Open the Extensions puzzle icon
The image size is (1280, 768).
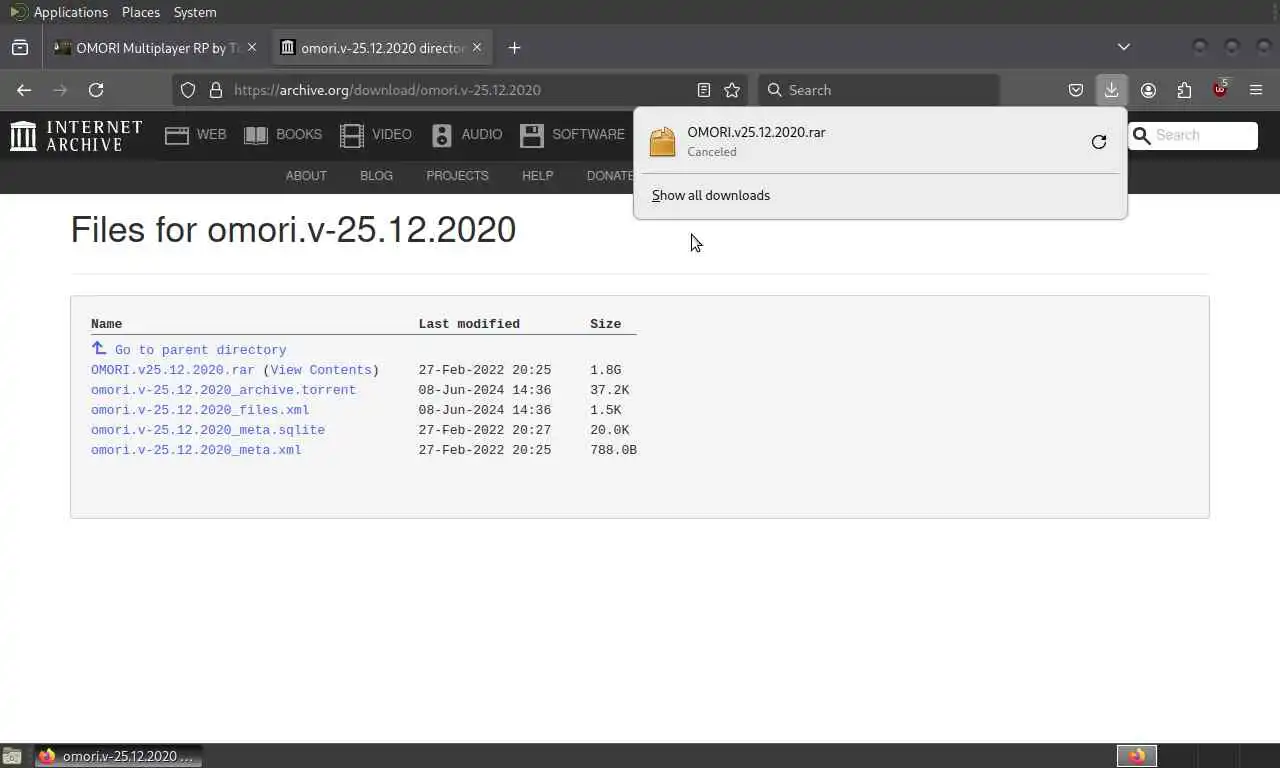click(1184, 90)
